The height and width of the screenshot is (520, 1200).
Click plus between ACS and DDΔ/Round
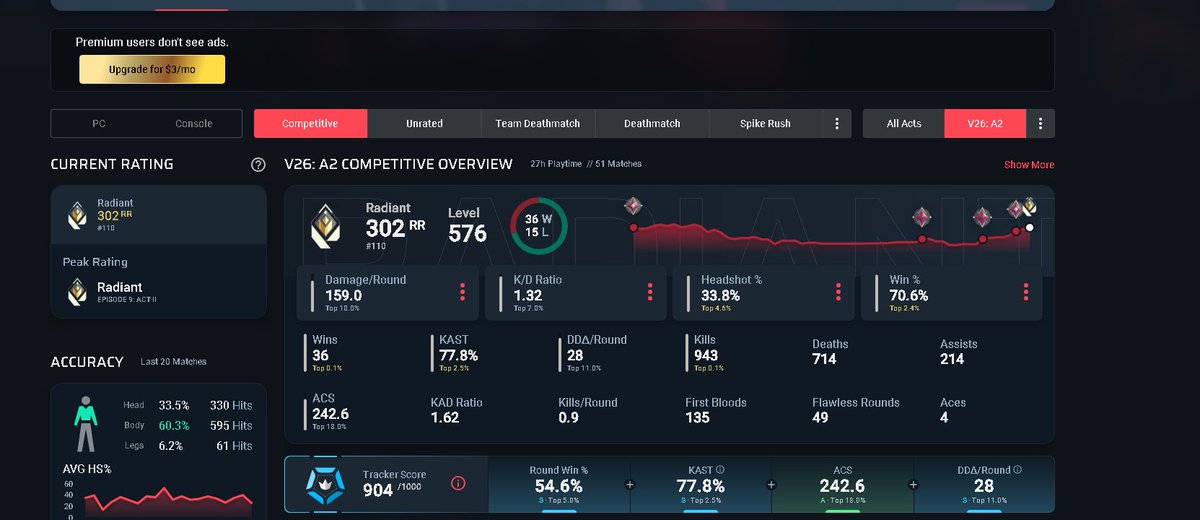click(913, 485)
